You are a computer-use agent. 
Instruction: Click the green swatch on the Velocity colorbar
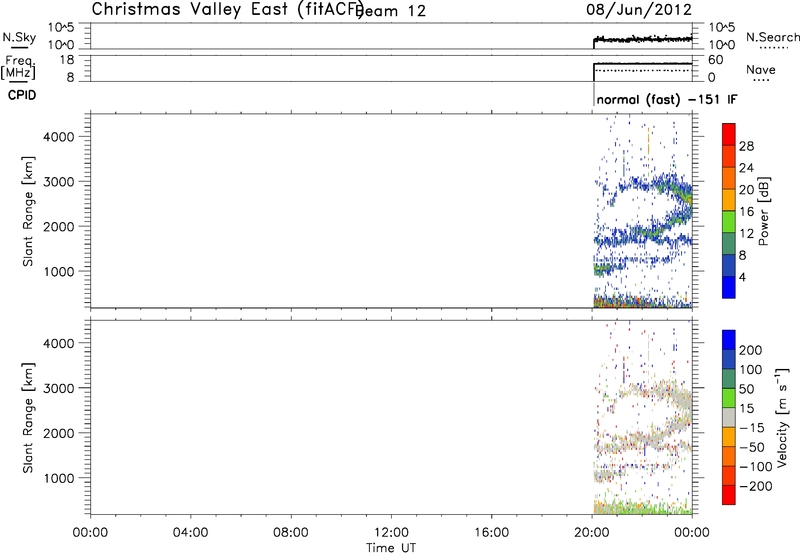729,398
